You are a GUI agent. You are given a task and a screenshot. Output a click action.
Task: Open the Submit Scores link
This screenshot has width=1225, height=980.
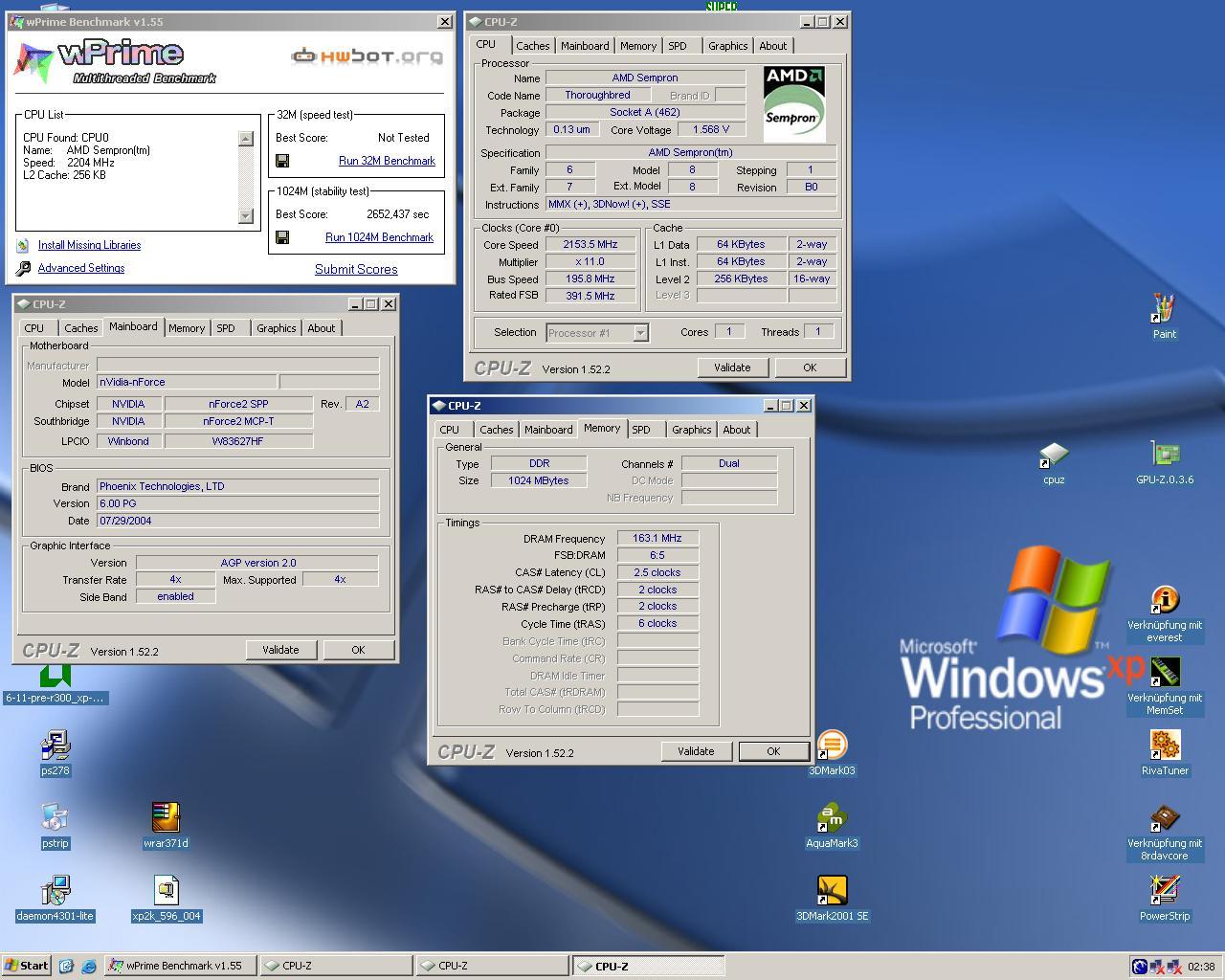point(356,269)
